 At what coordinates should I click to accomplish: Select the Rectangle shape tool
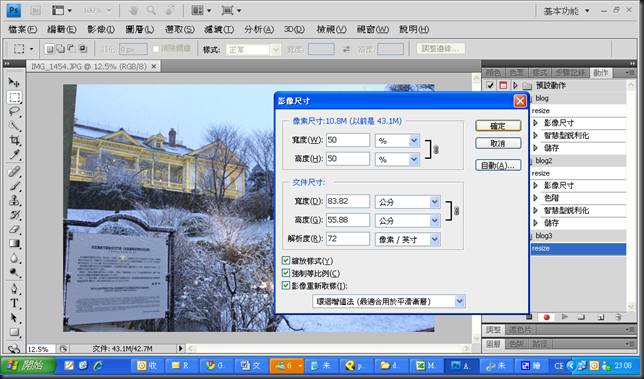14,332
